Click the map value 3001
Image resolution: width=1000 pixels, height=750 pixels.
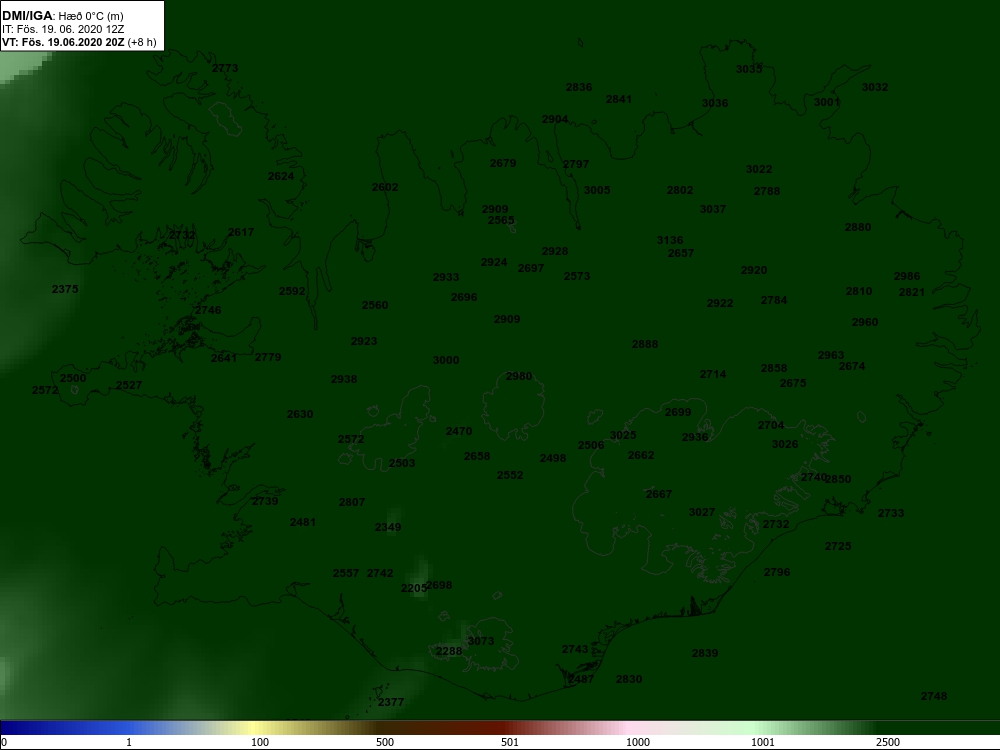pos(827,102)
